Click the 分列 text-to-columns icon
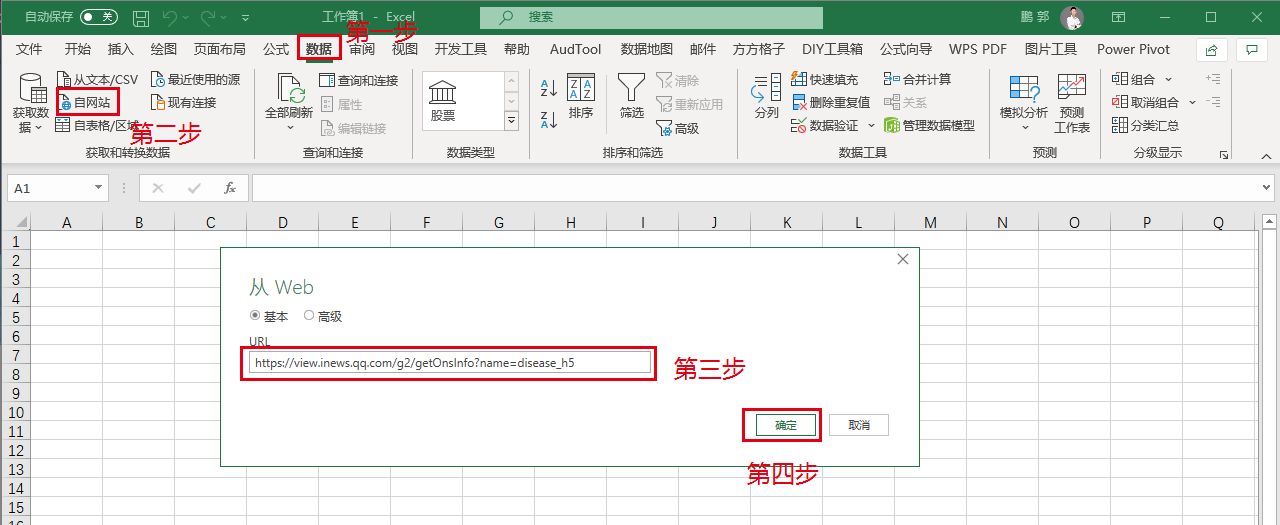 (766, 88)
